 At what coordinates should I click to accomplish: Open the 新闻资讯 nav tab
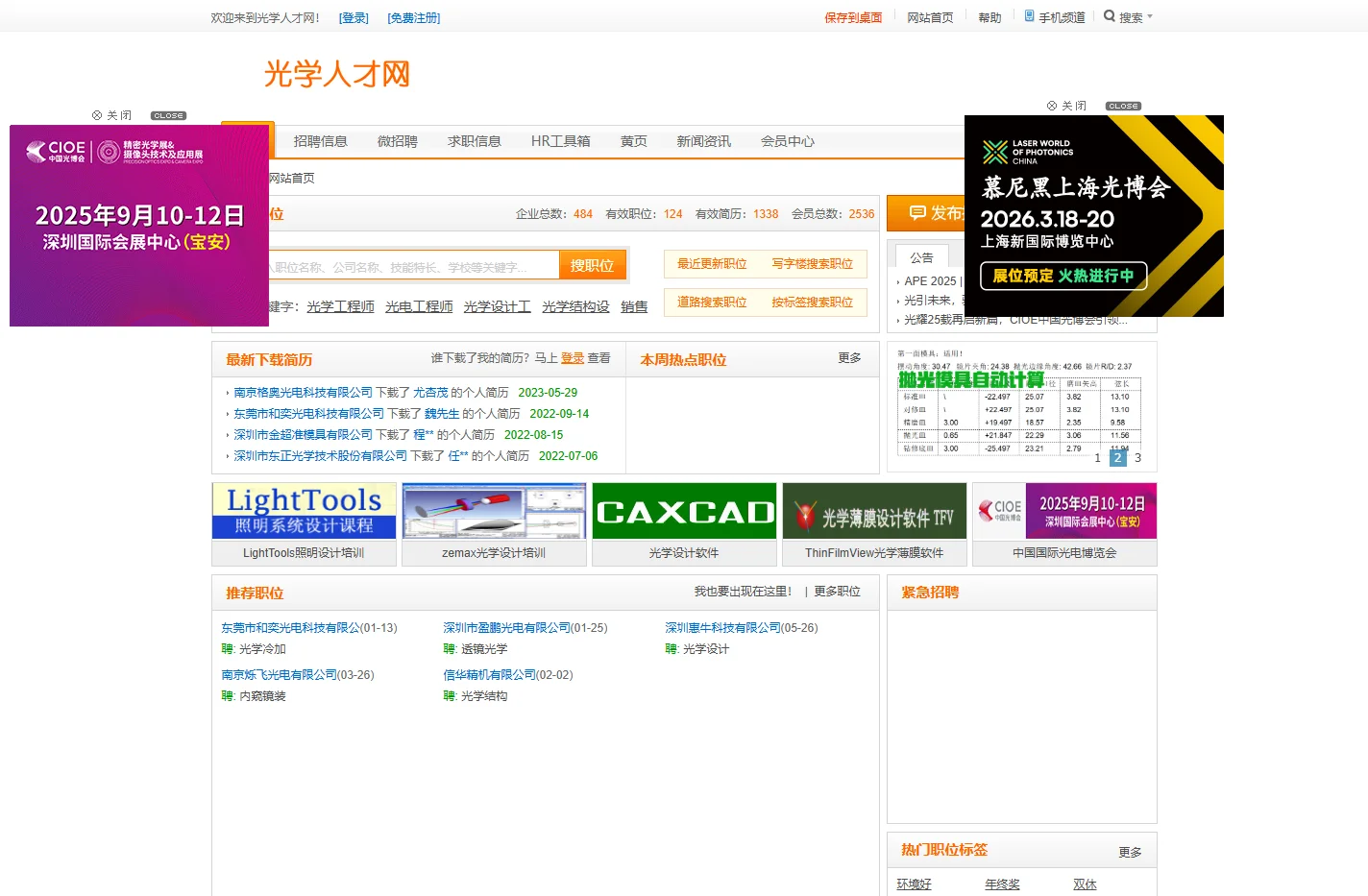(x=703, y=141)
